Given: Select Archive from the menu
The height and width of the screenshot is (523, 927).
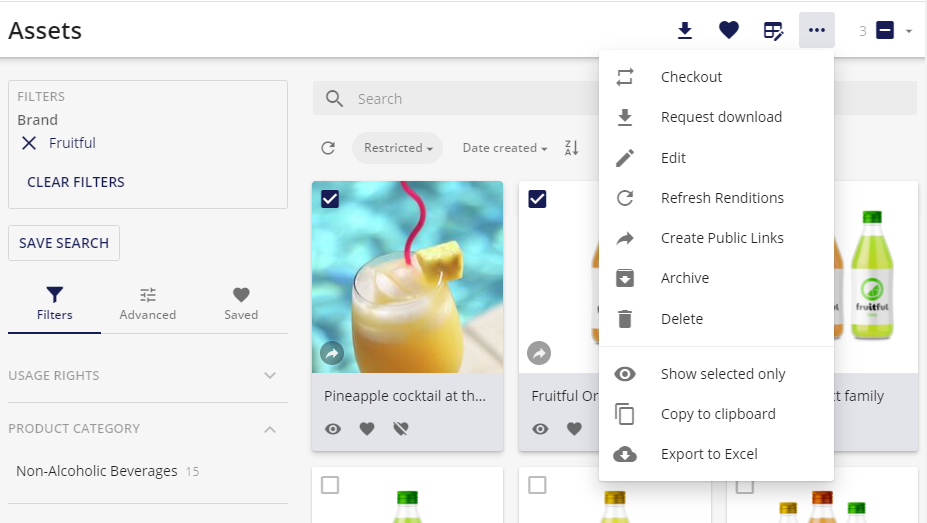Looking at the screenshot, I should pyautogui.click(x=716, y=278).
